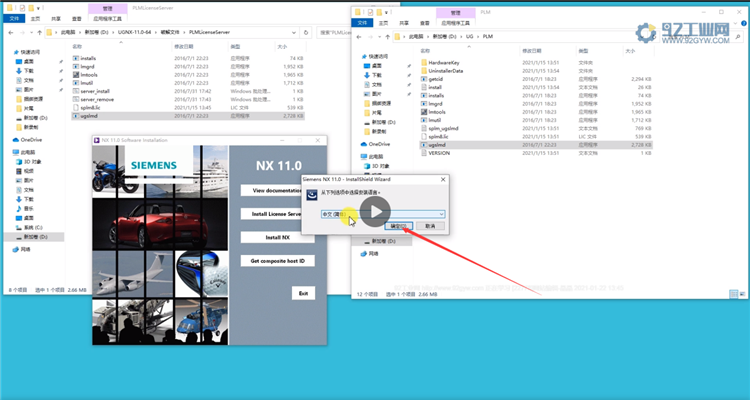Close the InstallShield Wizard dialog
Viewport: 750px width, 400px height.
[x=443, y=179]
